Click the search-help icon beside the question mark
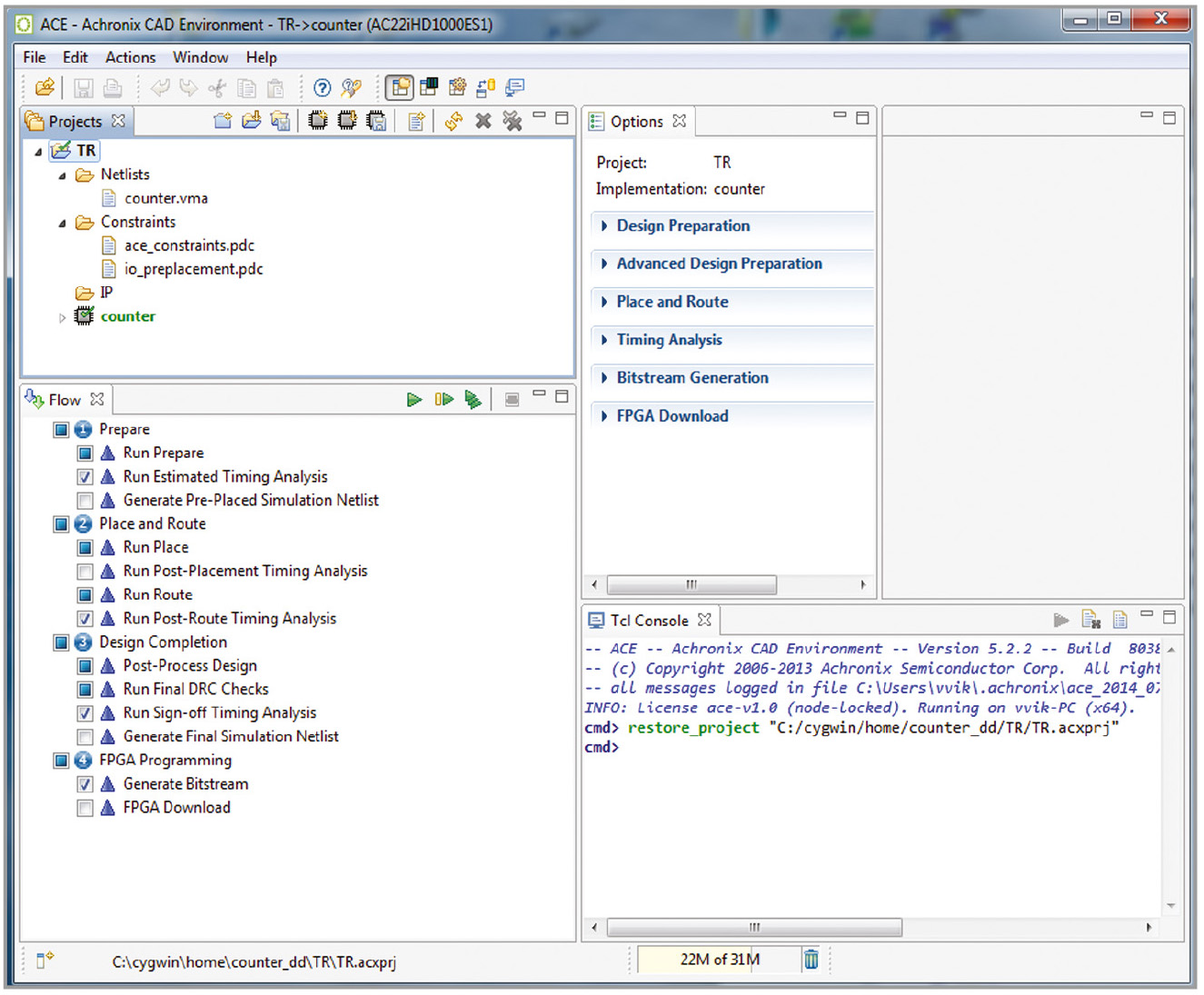The width and height of the screenshot is (1204, 995). click(351, 88)
